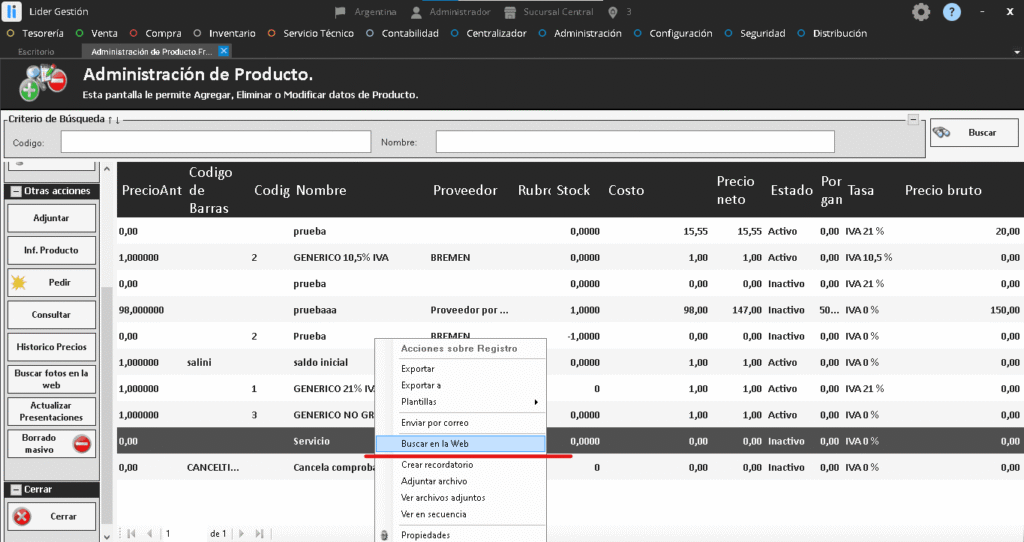
Task: Minimize the Criterio de Búsqueda panel
Action: click(x=913, y=119)
